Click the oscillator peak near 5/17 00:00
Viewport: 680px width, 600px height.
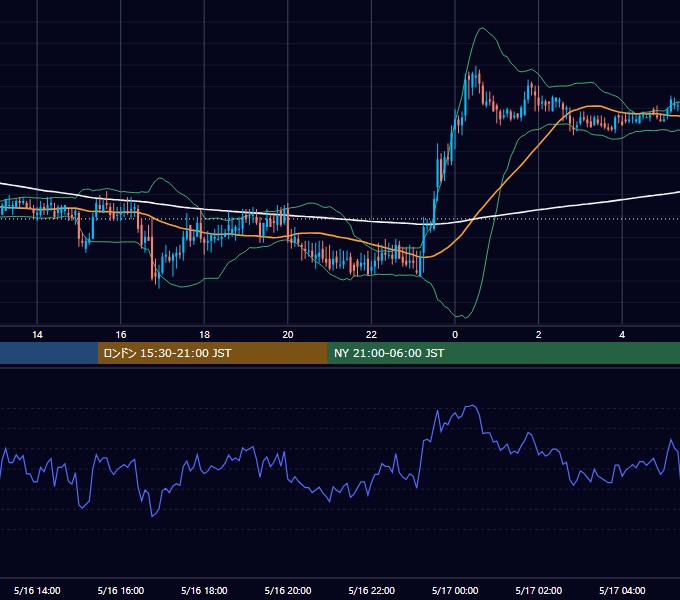pos(472,407)
